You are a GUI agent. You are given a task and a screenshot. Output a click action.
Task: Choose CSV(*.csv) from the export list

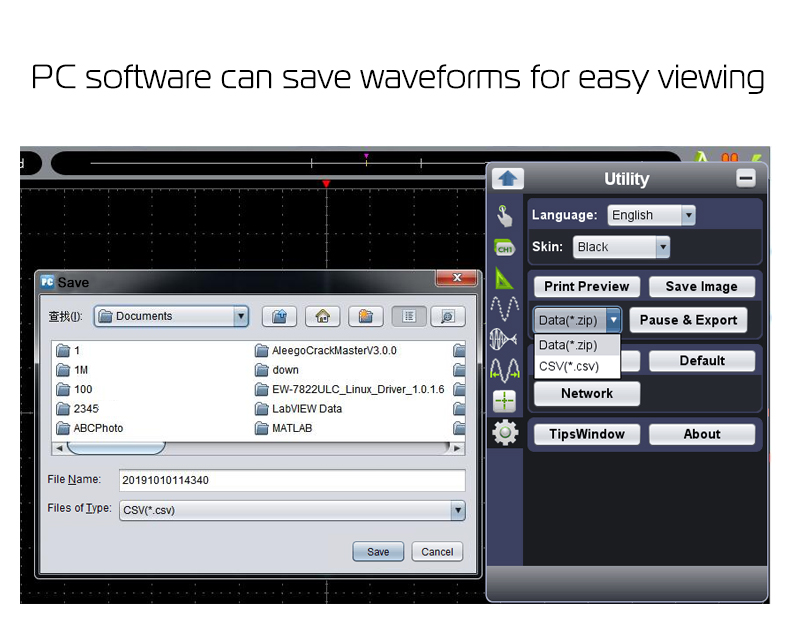coord(569,366)
